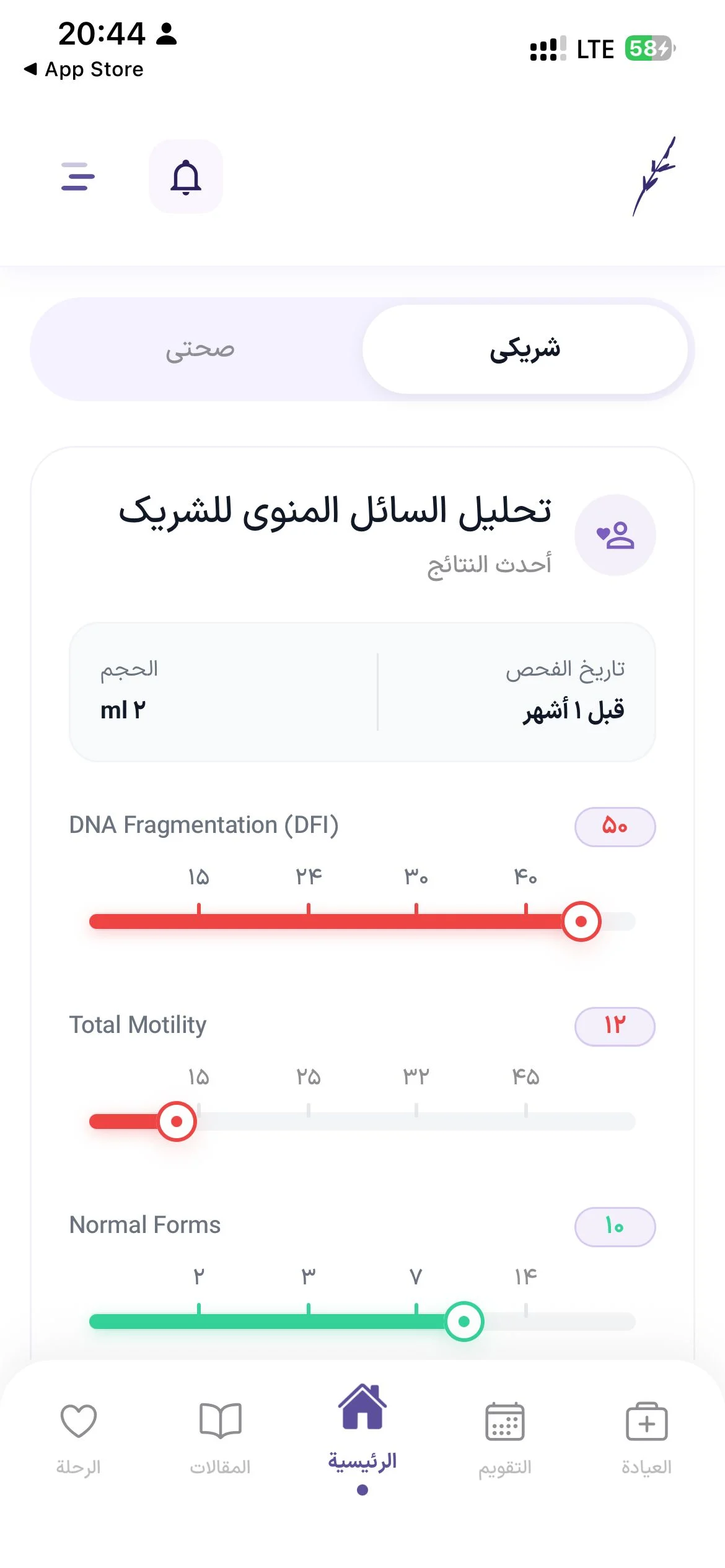Tap the Total Motility slider handle
Viewport: 725px width, 1568px height.
tap(177, 1122)
